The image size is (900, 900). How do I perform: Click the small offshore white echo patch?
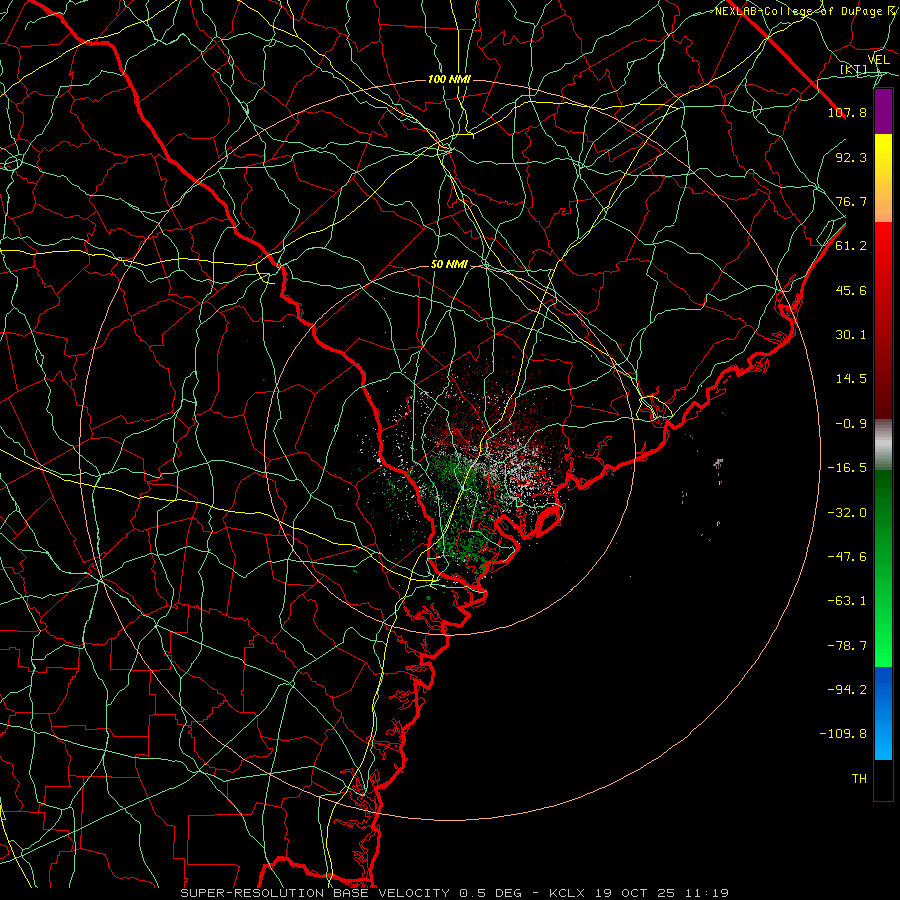coord(718,463)
